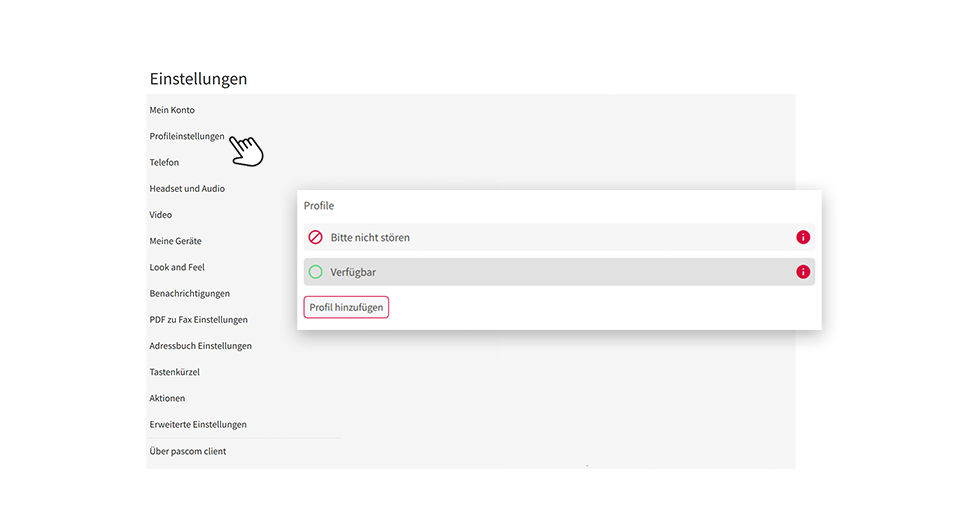Open Meine Geräte section
Viewport: 960px width, 520px height.
pyautogui.click(x=175, y=241)
